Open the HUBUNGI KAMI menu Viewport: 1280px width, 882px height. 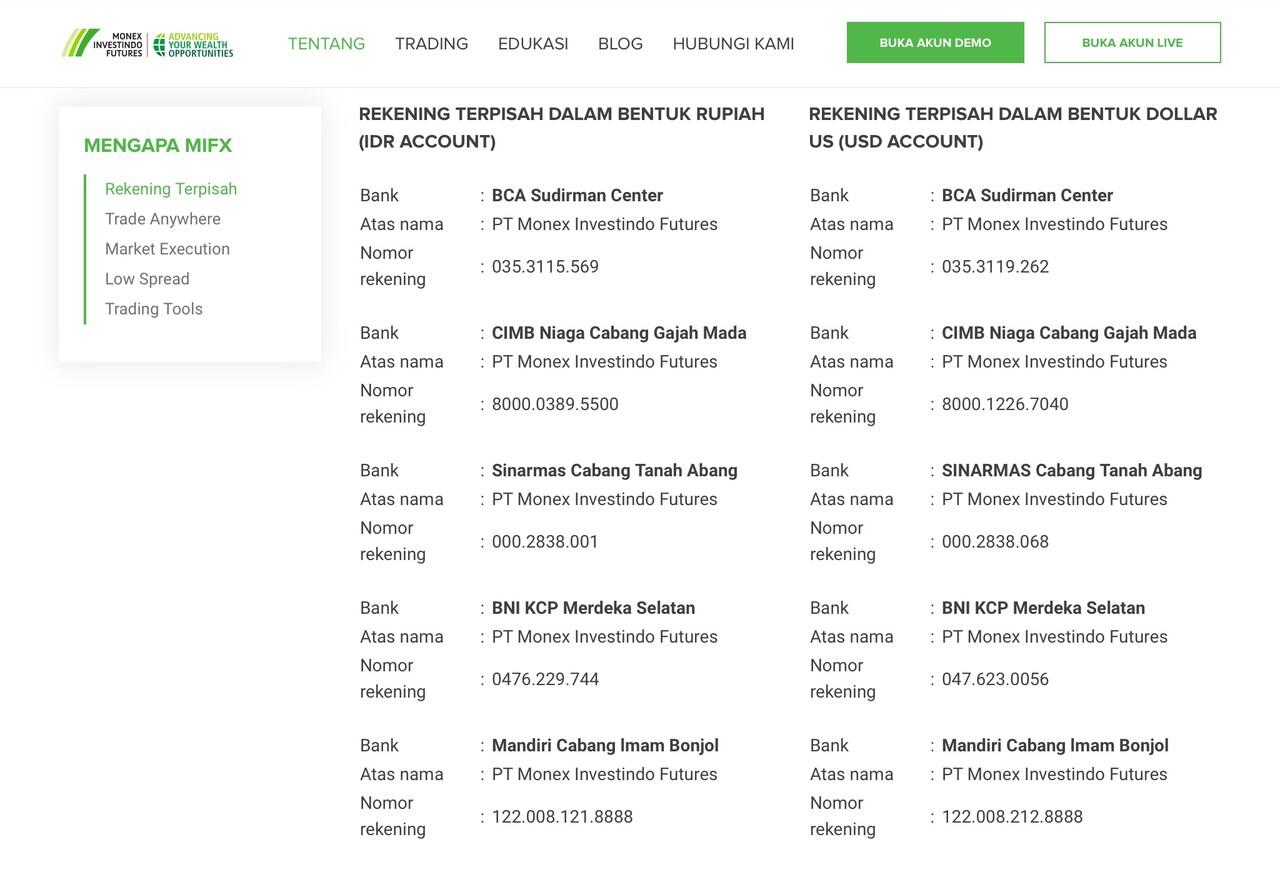coord(734,44)
